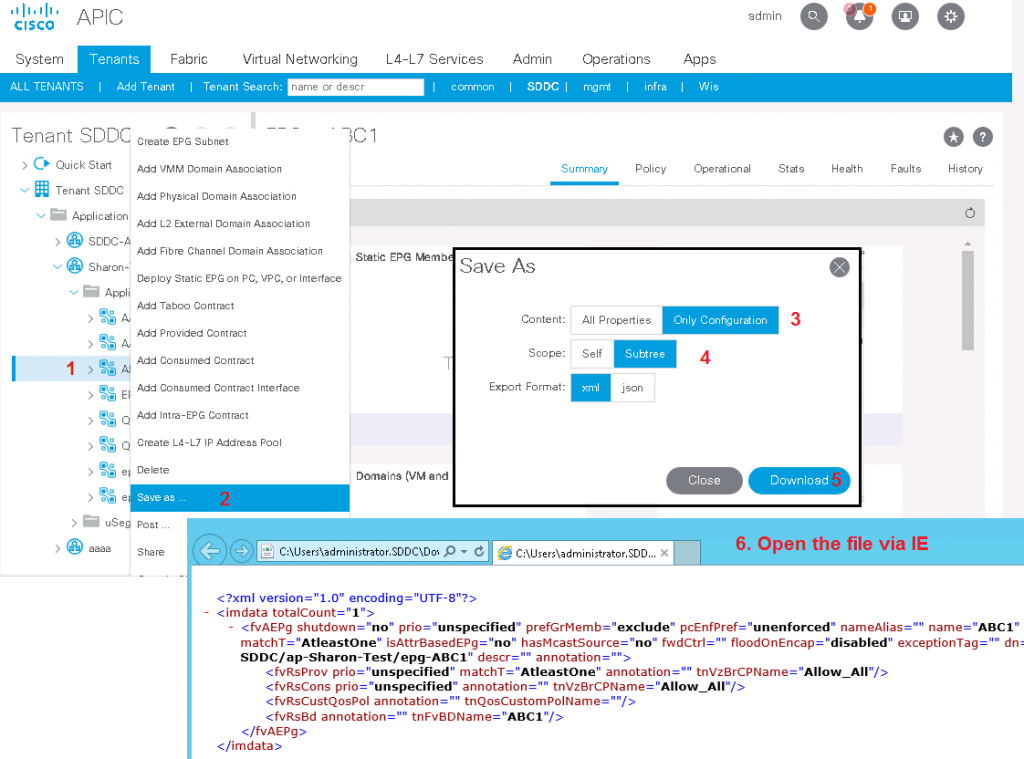
Task: Click the Add Tenant link
Action: click(x=146, y=87)
